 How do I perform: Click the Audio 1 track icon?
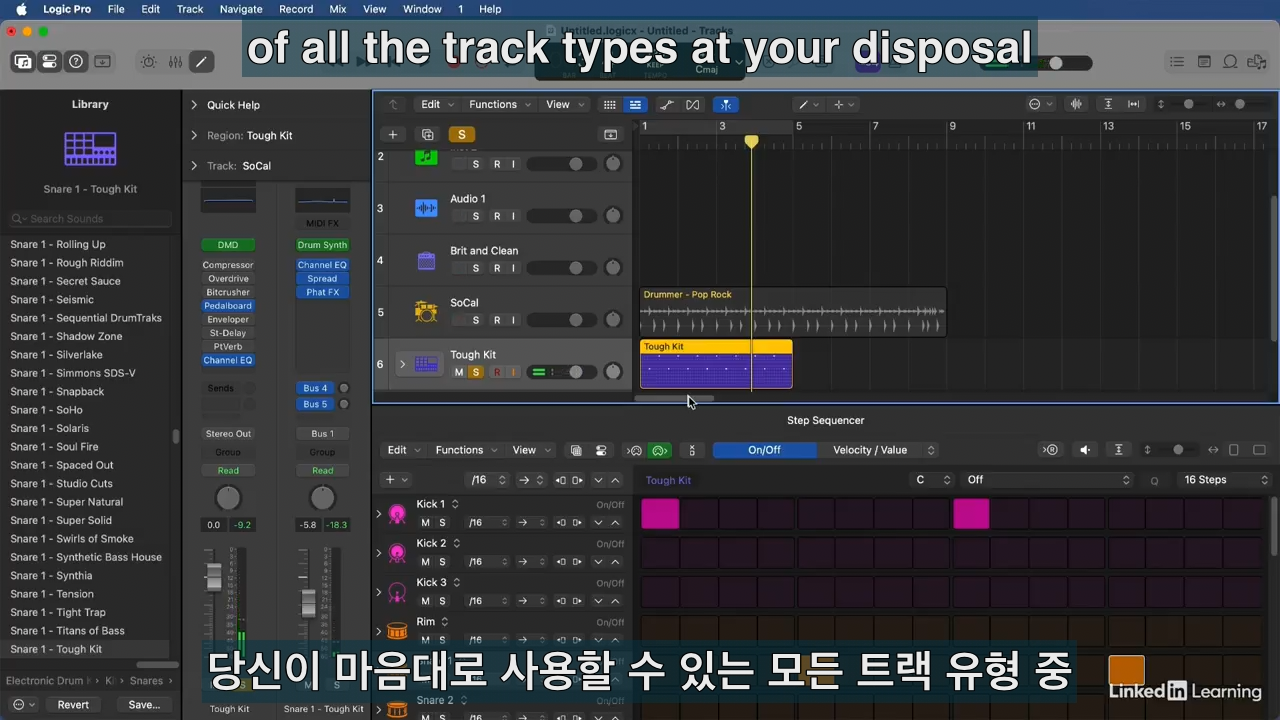coord(426,208)
